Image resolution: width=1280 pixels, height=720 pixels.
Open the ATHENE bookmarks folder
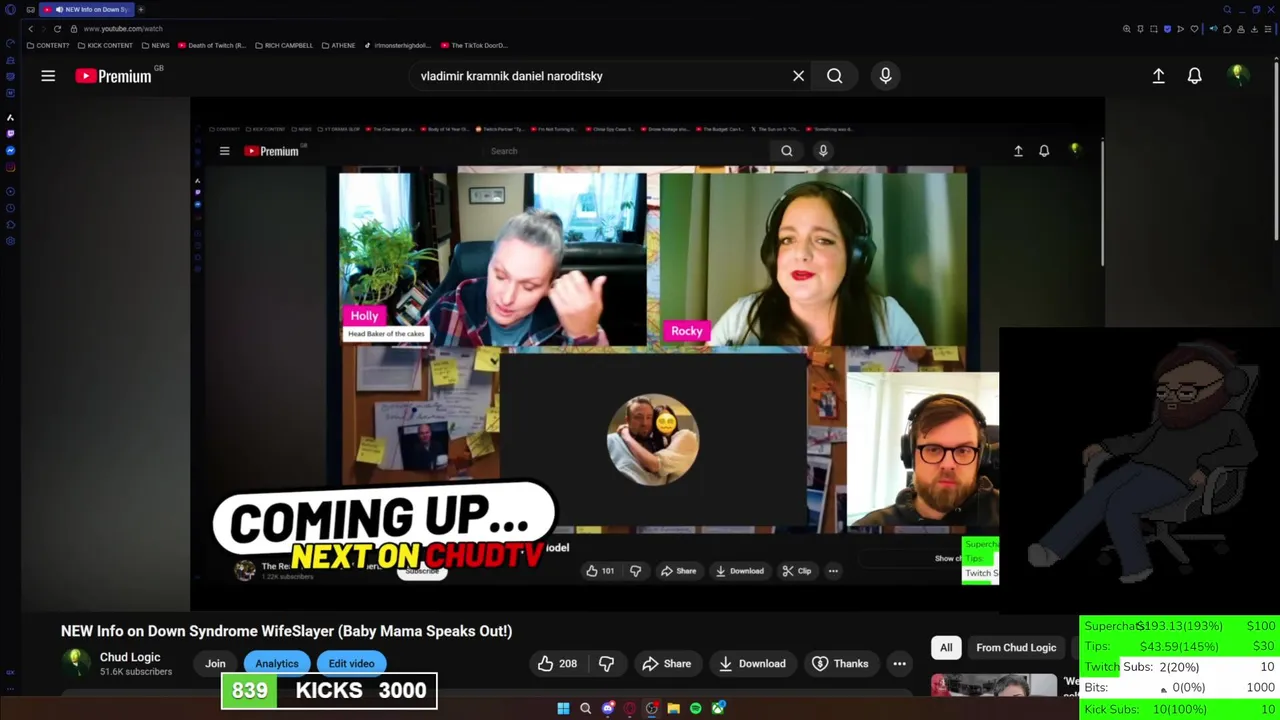338,45
